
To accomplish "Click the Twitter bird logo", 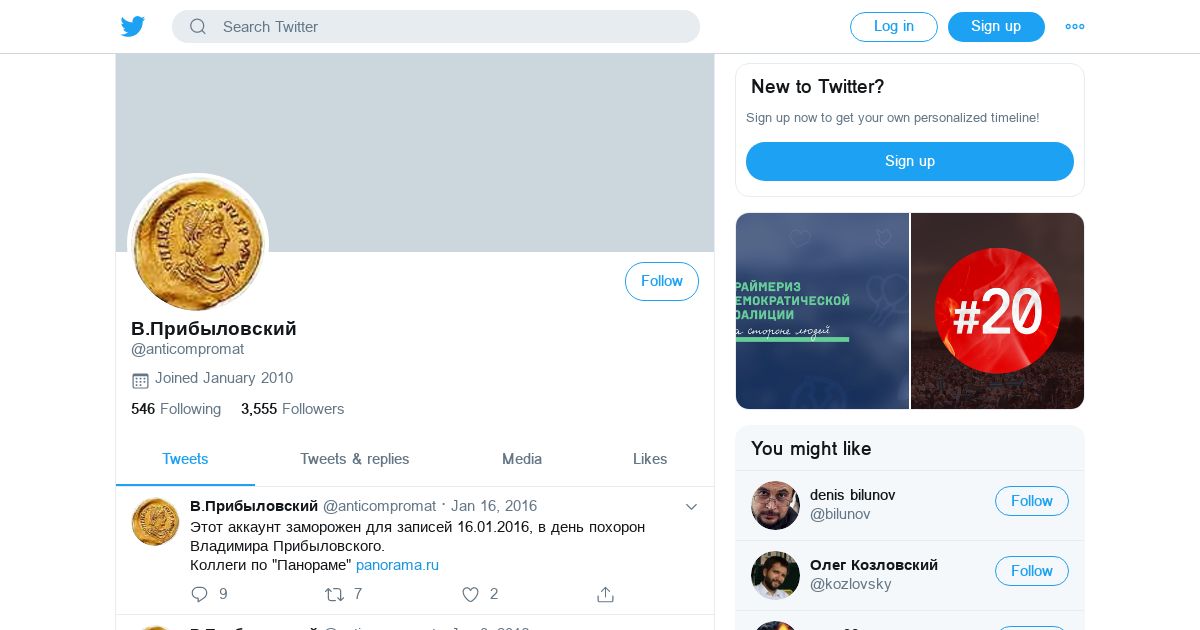I will [133, 27].
